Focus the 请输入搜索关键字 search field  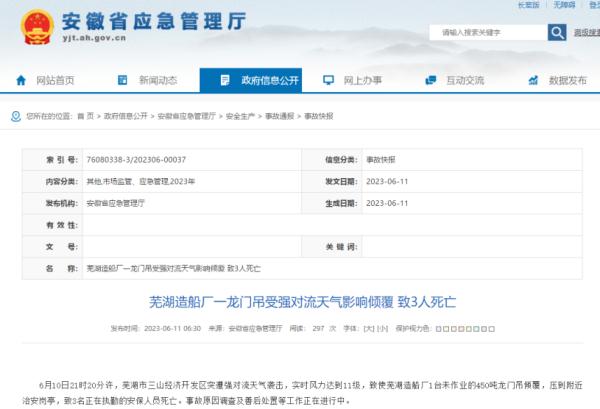coord(488,33)
